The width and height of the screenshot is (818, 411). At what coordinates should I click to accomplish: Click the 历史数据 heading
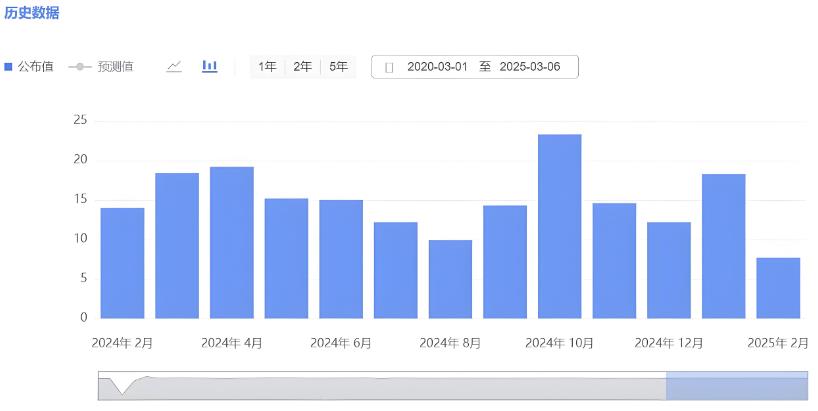pyautogui.click(x=32, y=13)
